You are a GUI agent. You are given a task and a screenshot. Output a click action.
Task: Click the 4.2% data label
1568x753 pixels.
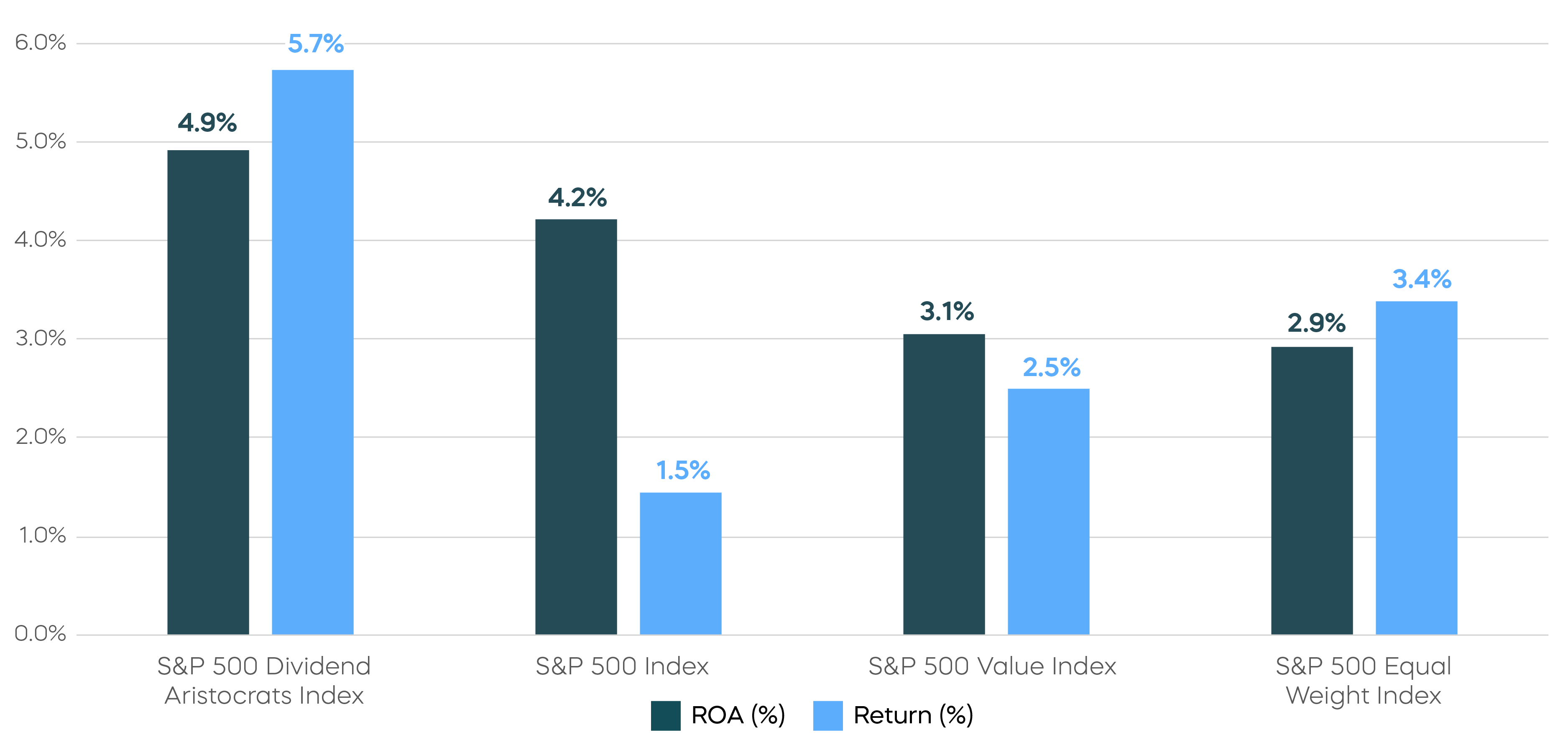[x=577, y=197]
